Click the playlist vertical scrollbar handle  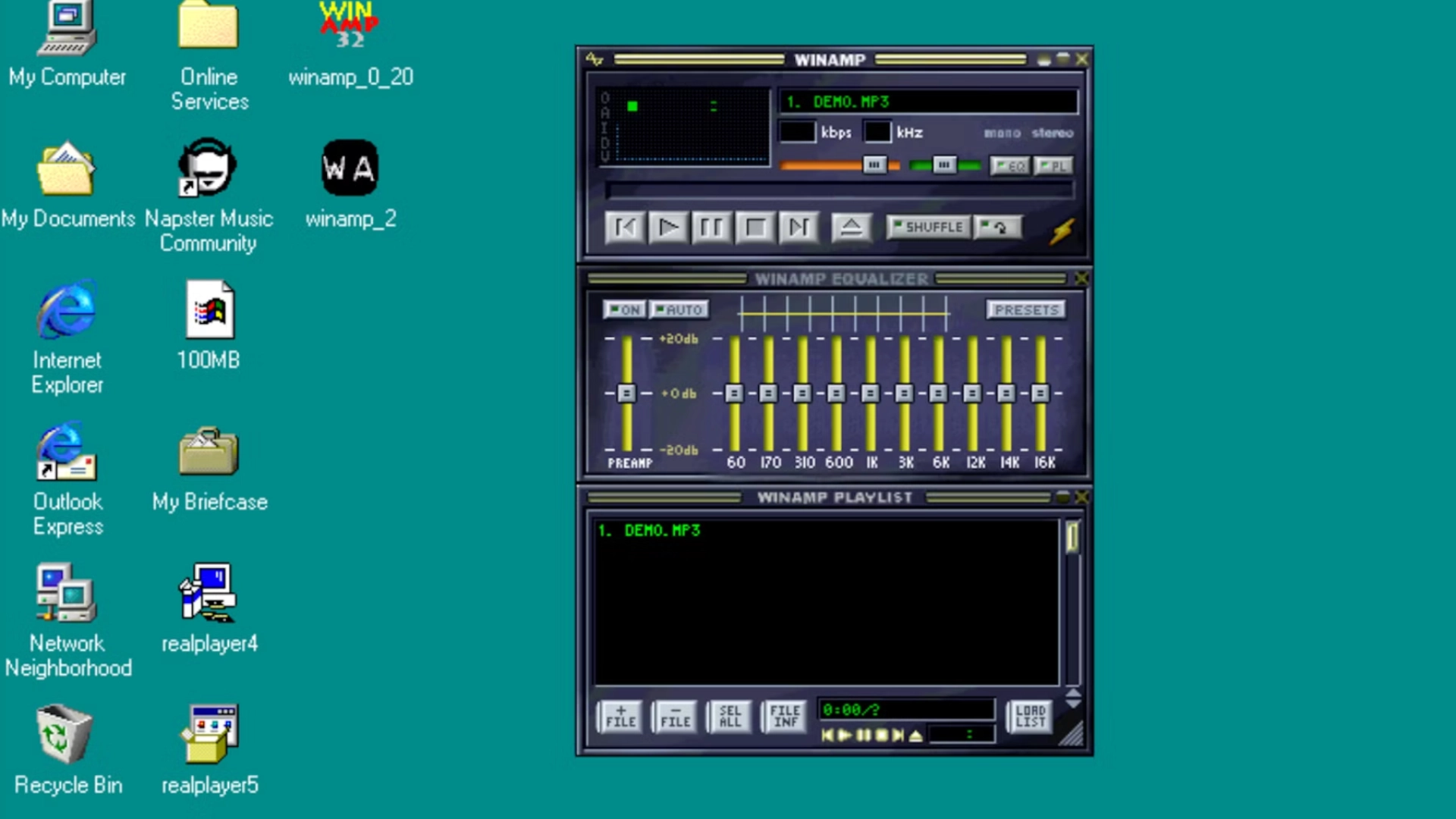point(1072,537)
